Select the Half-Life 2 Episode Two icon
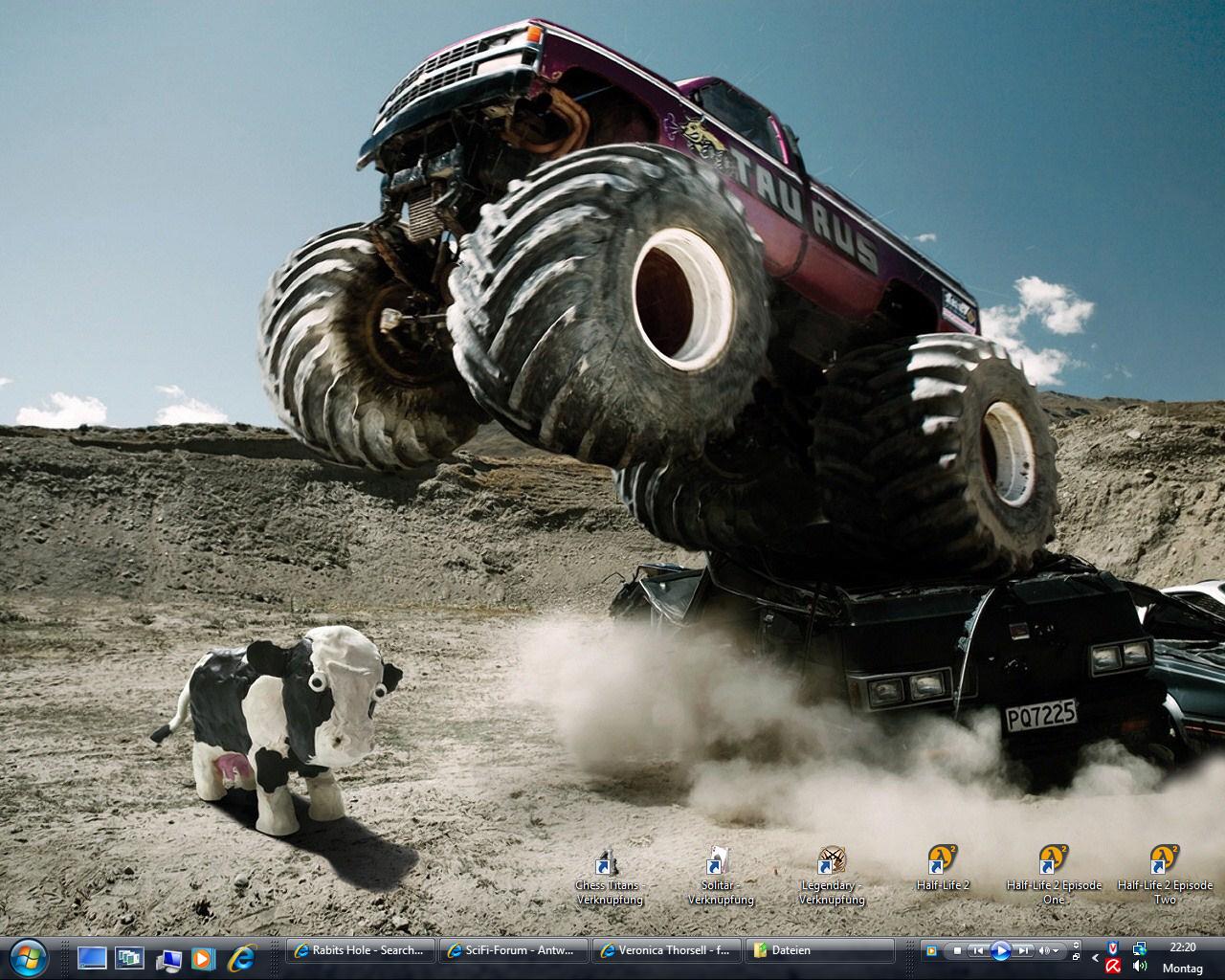 click(1164, 861)
